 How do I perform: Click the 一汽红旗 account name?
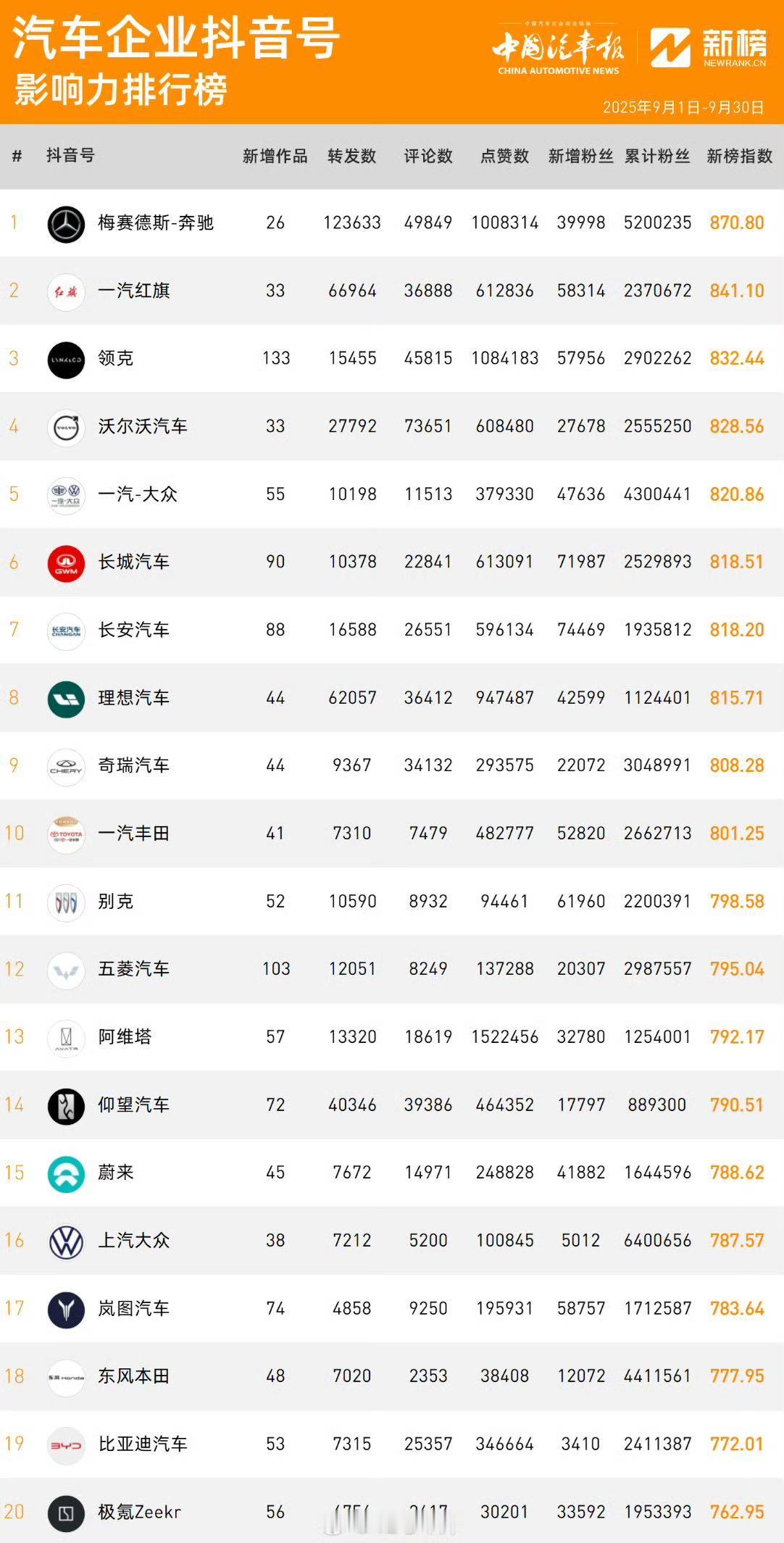134,291
